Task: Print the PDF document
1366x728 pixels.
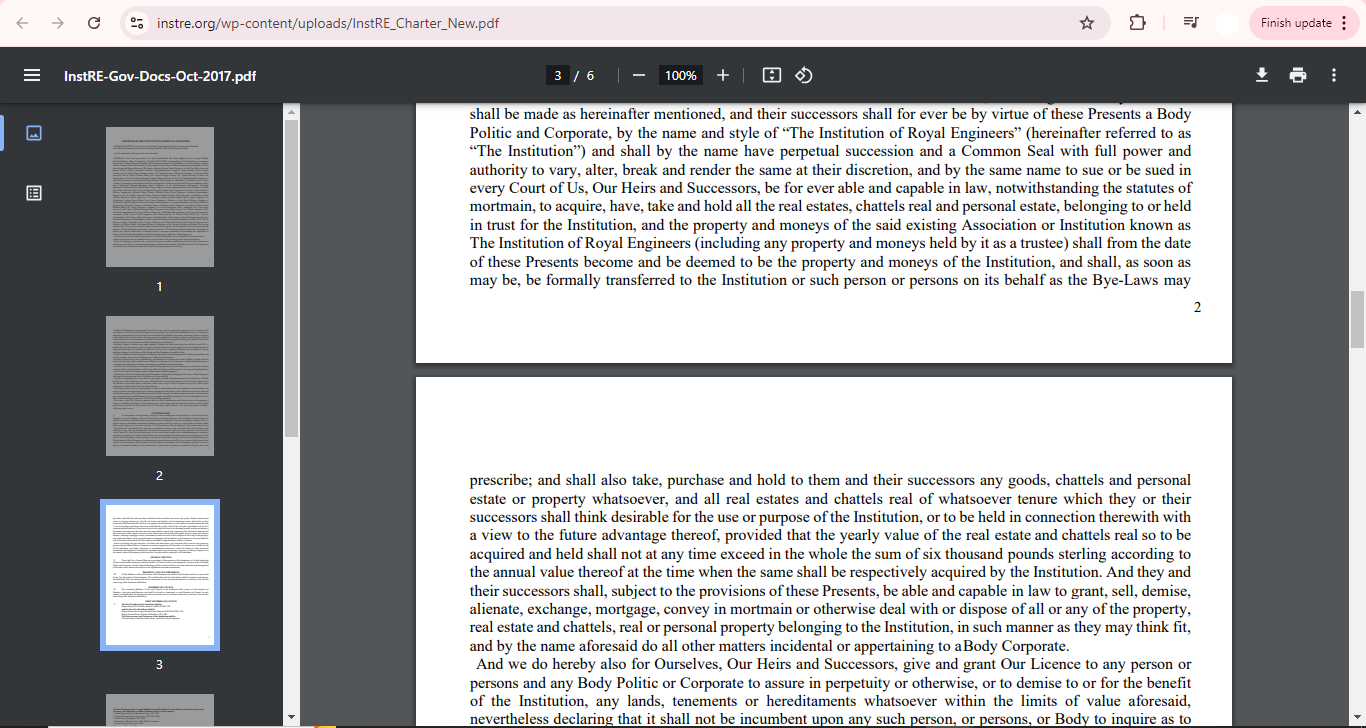Action: point(1298,75)
